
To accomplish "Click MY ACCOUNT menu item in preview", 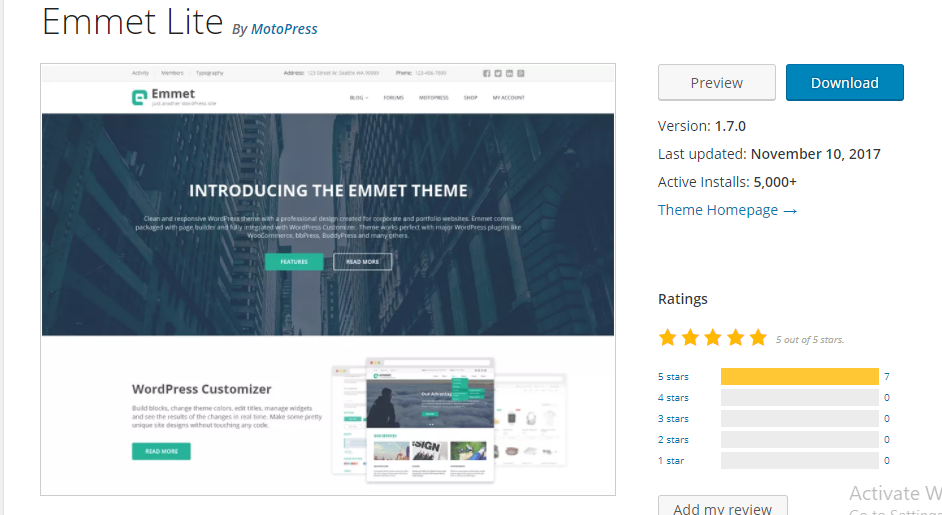I will point(509,97).
